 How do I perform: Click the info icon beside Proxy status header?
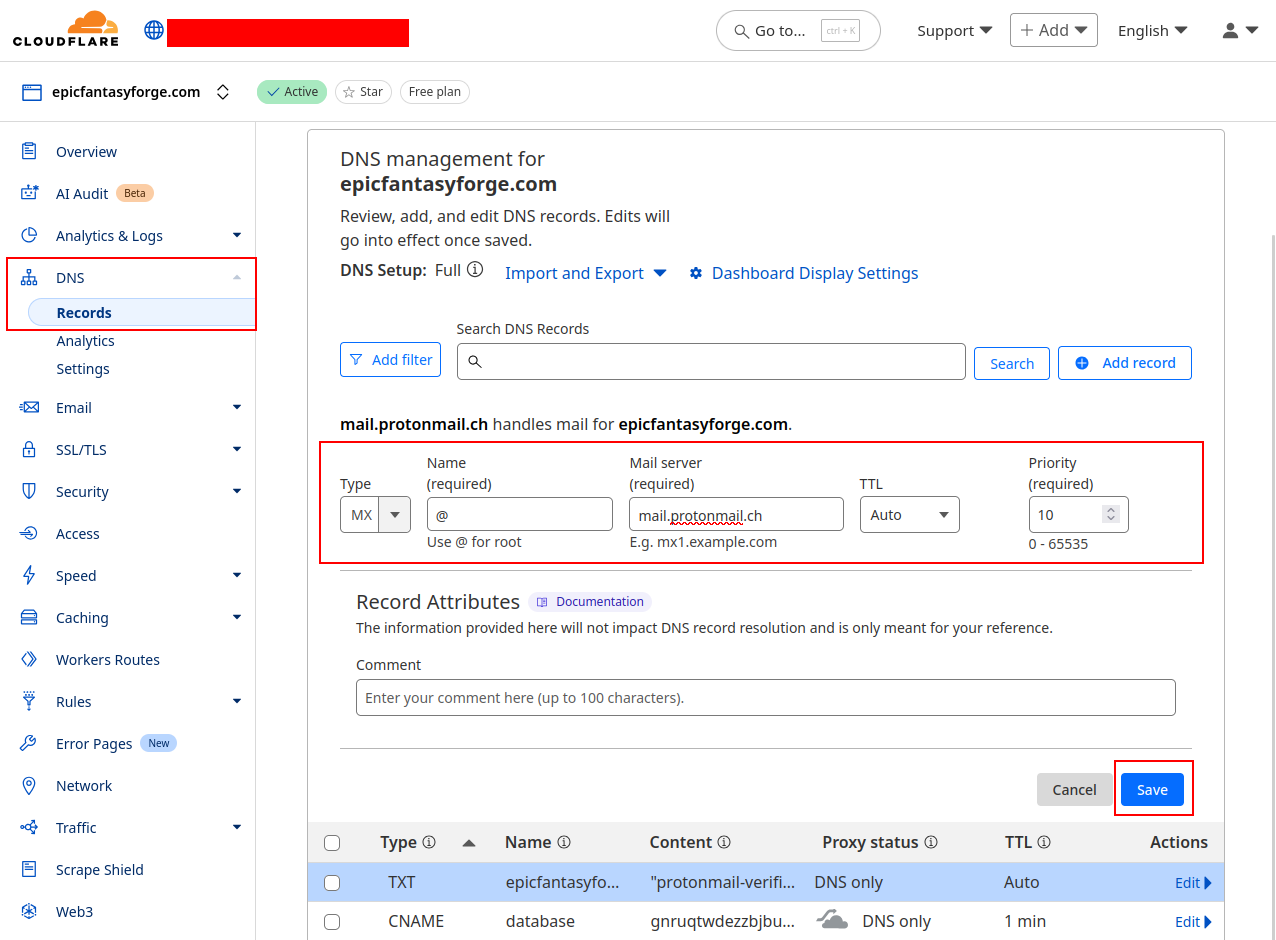(x=930, y=842)
